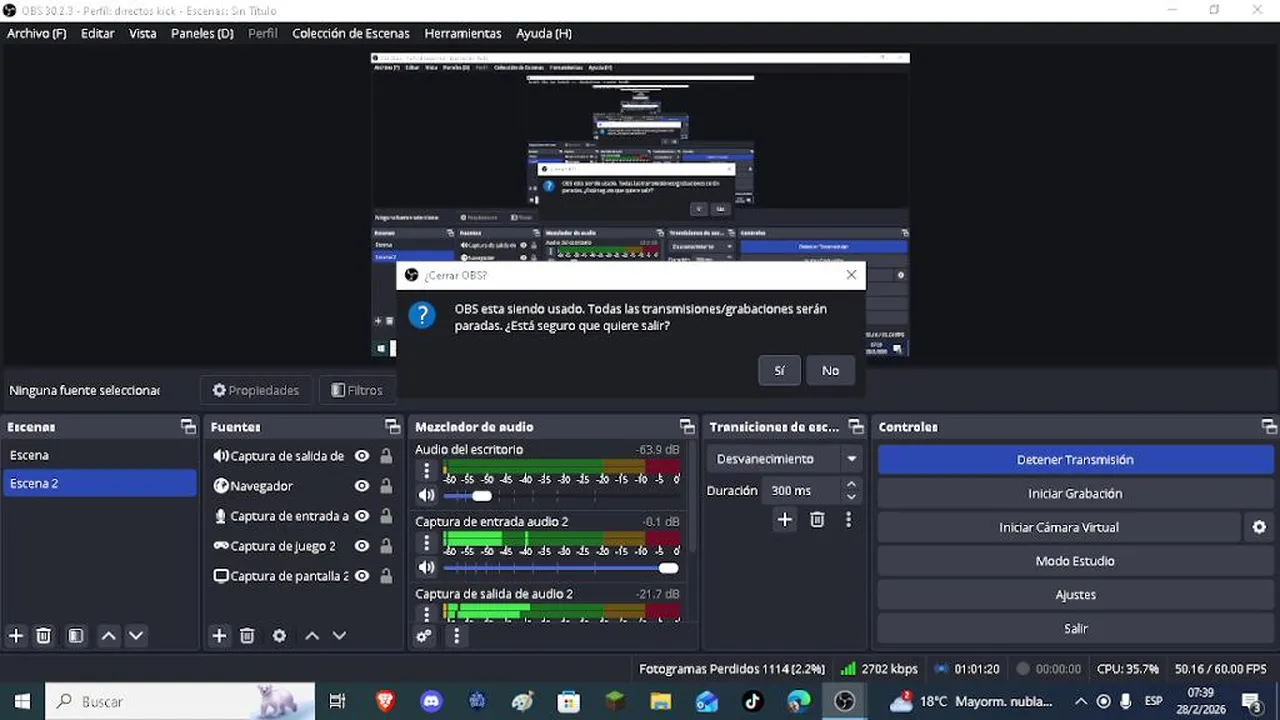Click Iniciar Grabación
Image resolution: width=1280 pixels, height=720 pixels.
click(1075, 494)
